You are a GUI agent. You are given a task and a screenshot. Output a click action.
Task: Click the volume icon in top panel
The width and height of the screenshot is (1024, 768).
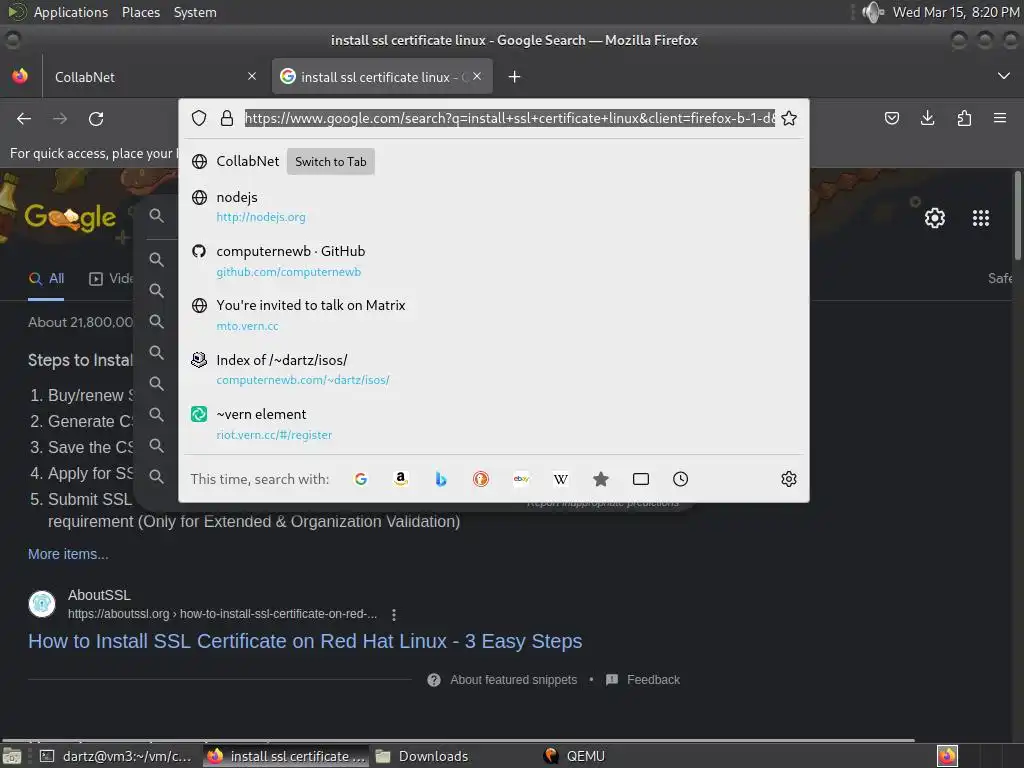coord(872,12)
